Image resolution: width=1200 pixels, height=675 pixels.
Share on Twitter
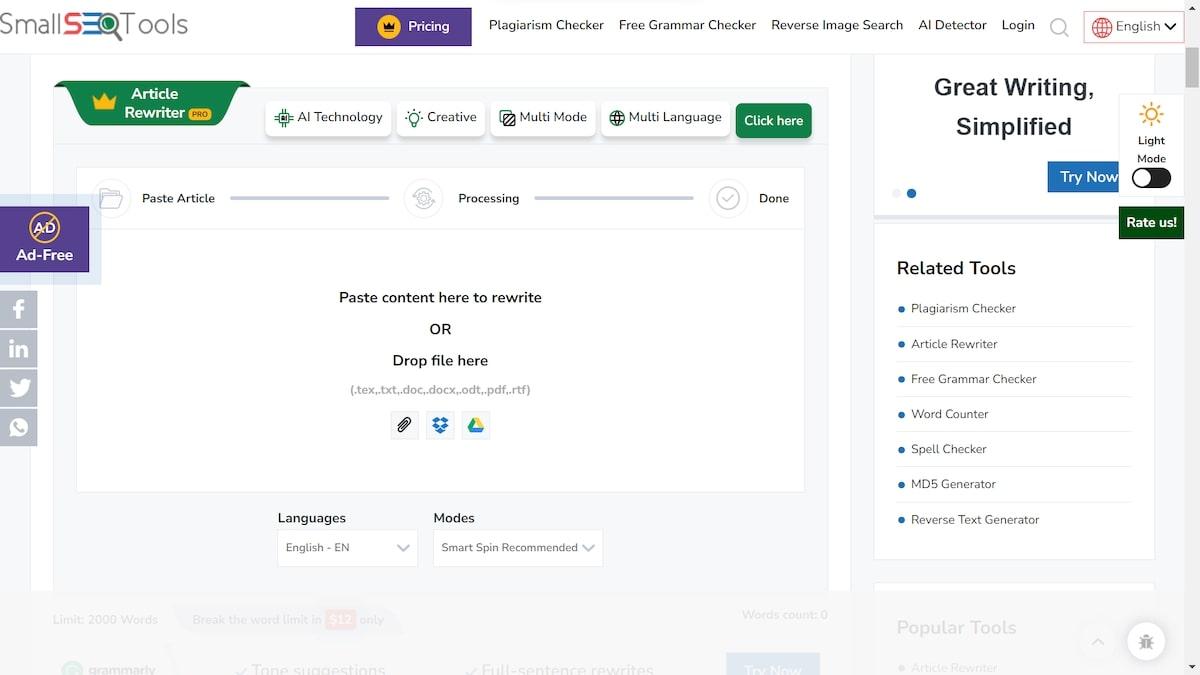[18, 388]
